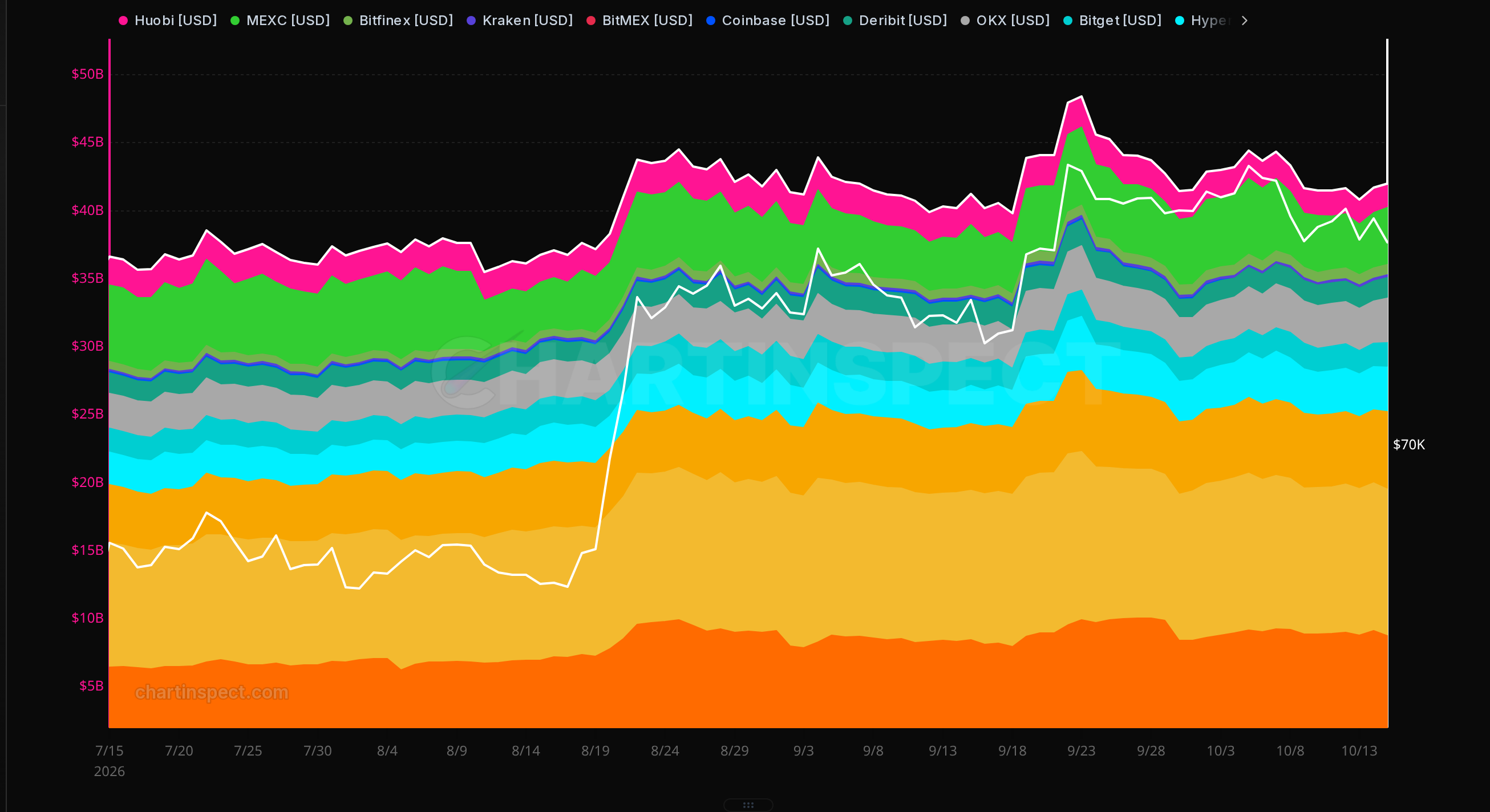This screenshot has height=812, width=1490.
Task: Hide the Deribit [USD] series
Action: tap(896, 20)
